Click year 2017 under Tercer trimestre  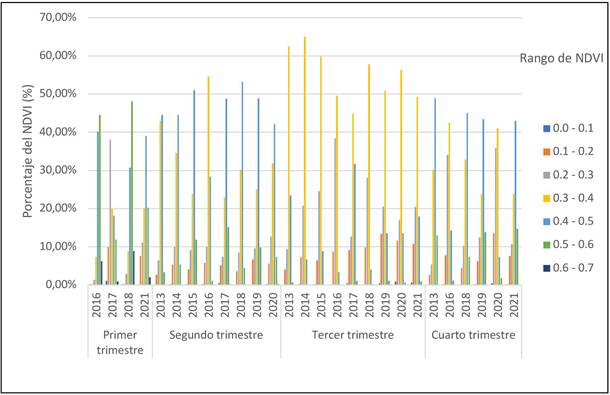pos(354,305)
